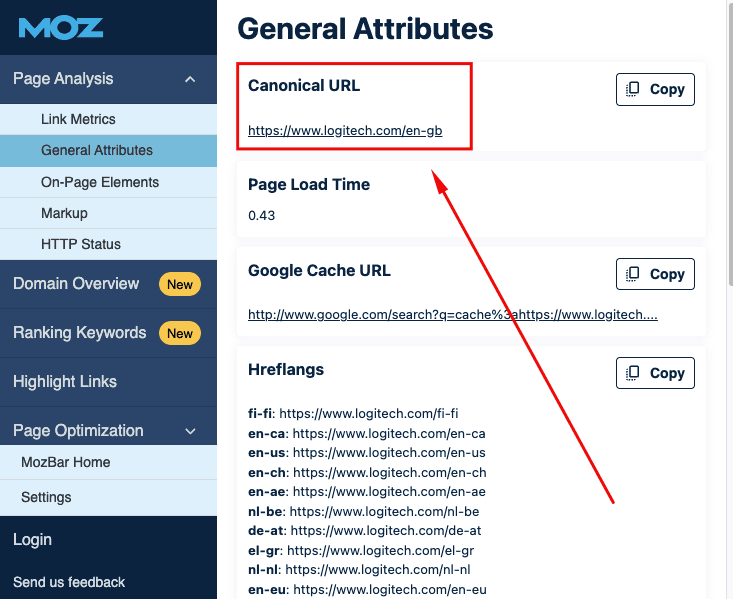Copy the Canonical URL
Screen dimensions: 733x599
tap(655, 89)
